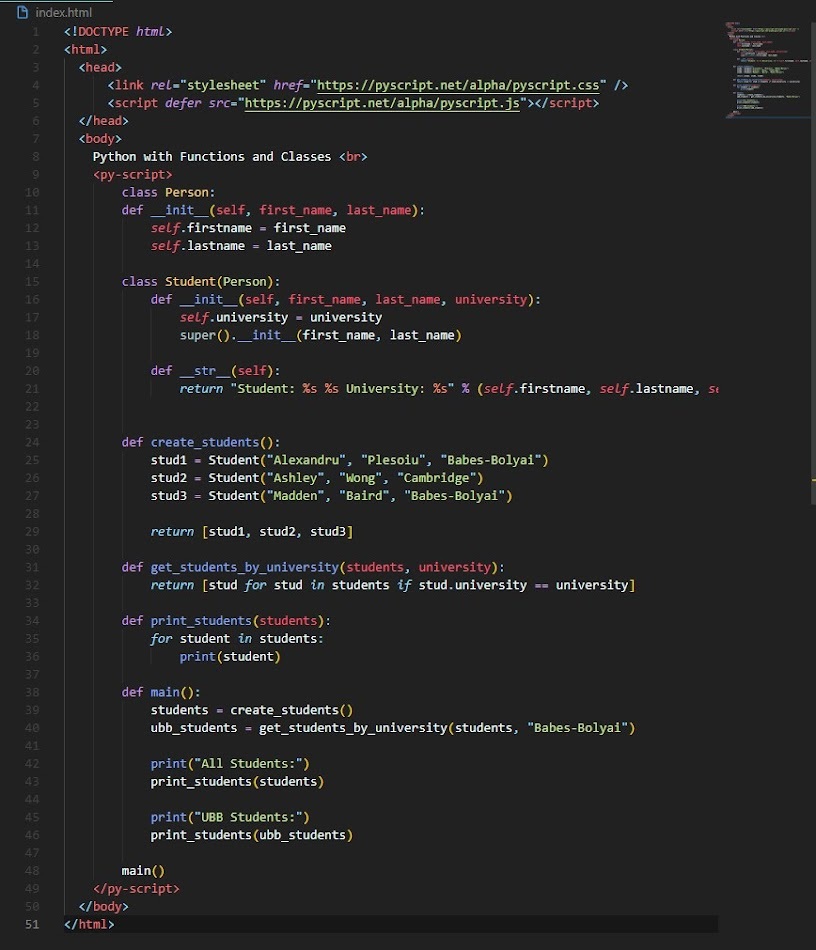816x950 pixels.
Task: Click '<!DOCTYPE html>' on line 1
Action: (x=118, y=32)
